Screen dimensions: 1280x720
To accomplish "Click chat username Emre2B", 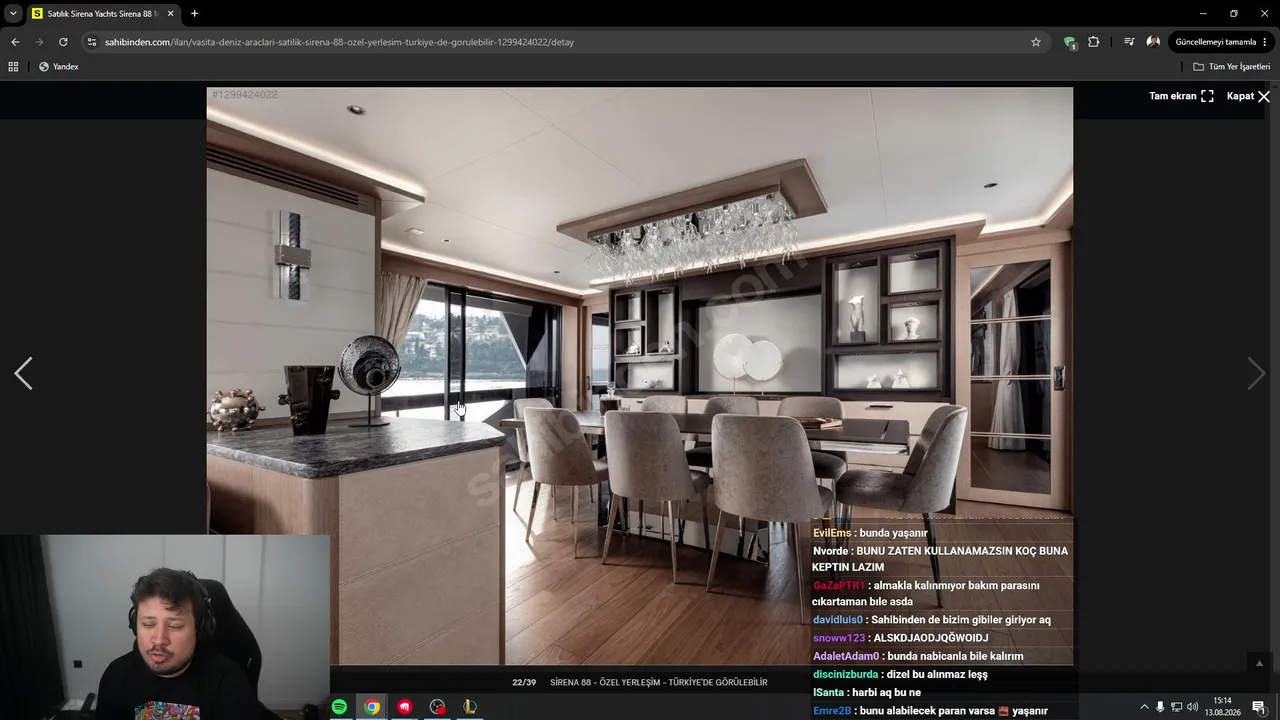I will [832, 711].
